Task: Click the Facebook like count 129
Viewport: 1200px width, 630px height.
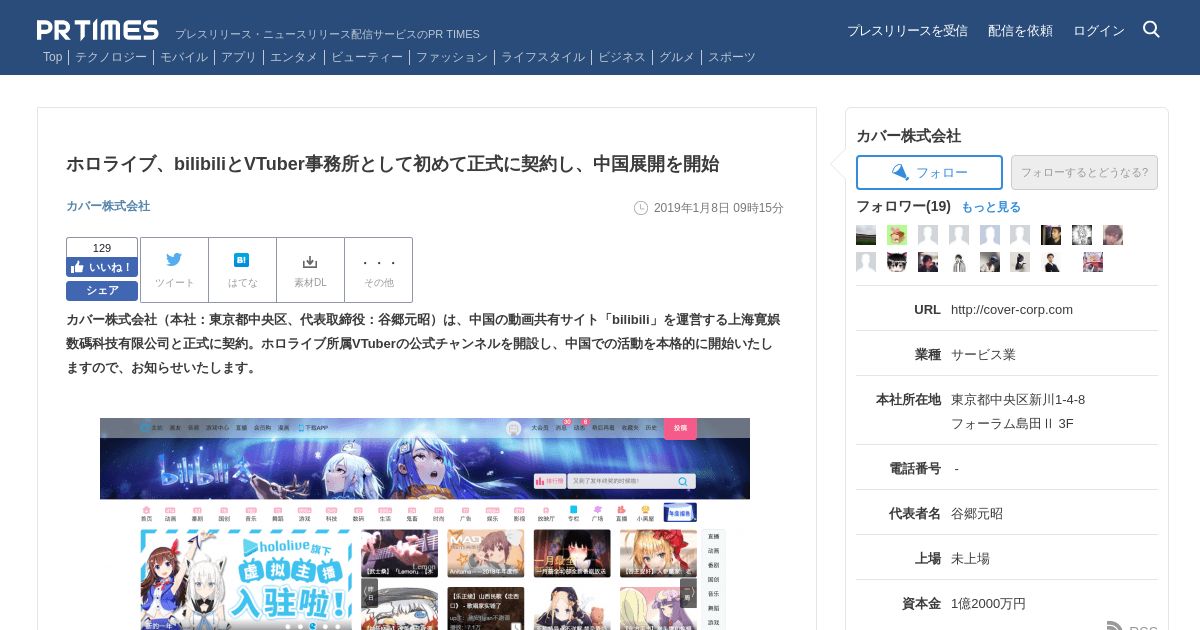Action: [102, 248]
